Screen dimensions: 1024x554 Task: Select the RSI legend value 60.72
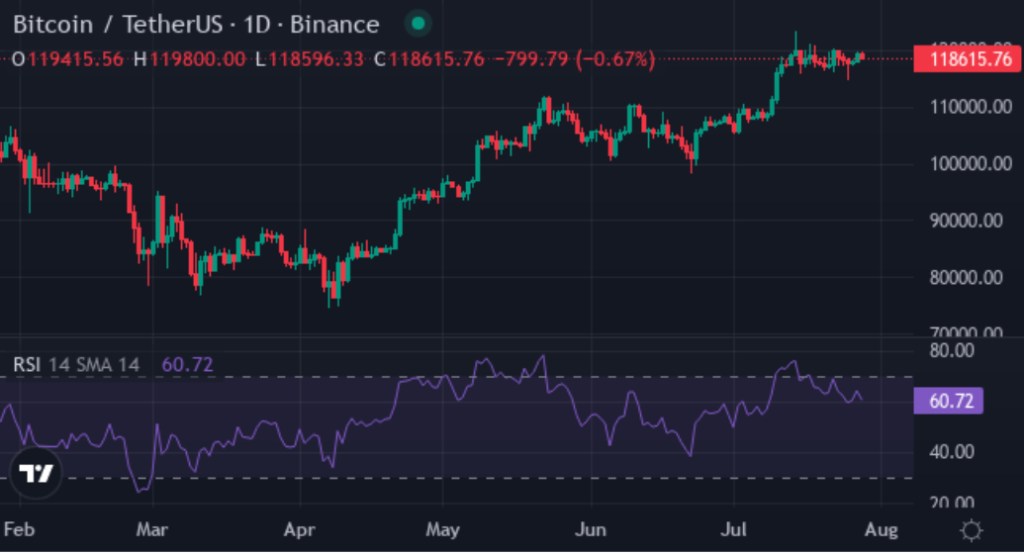pyautogui.click(x=187, y=364)
